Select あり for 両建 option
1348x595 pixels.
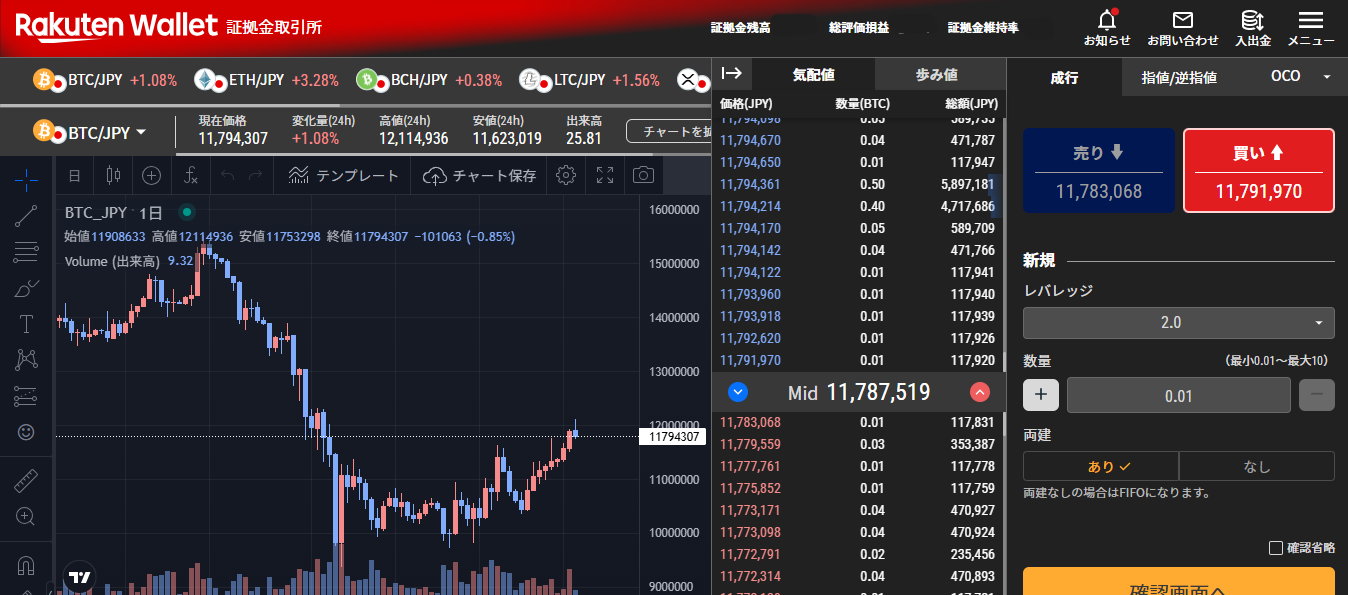[1100, 466]
